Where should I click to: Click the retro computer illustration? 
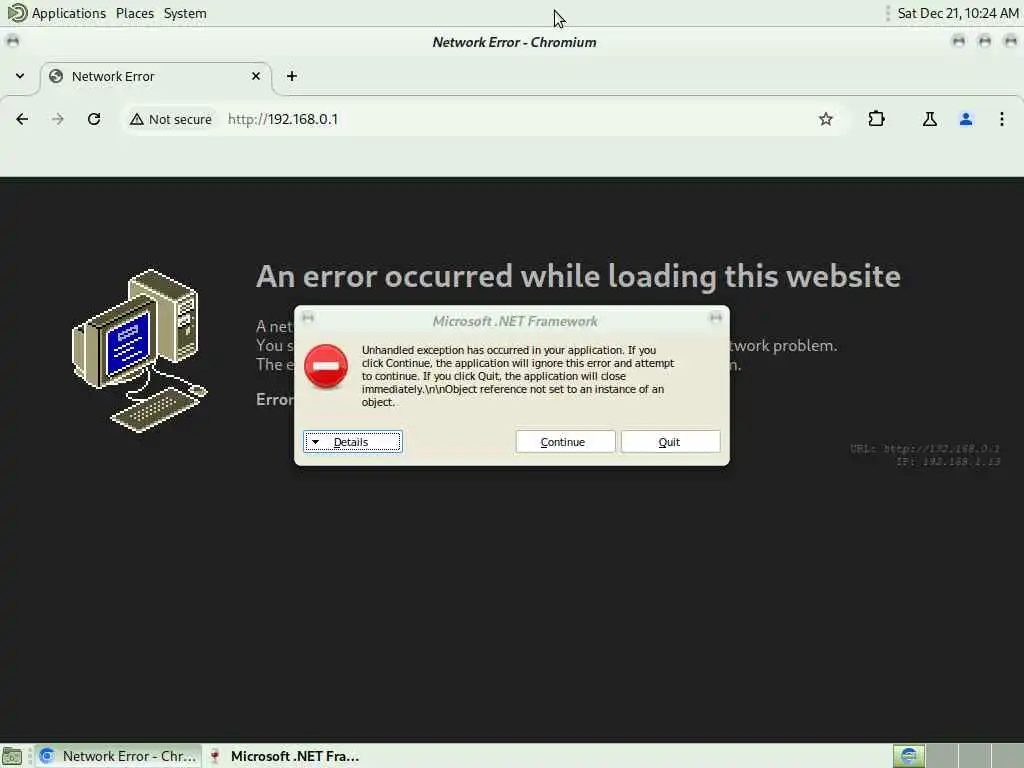point(140,351)
